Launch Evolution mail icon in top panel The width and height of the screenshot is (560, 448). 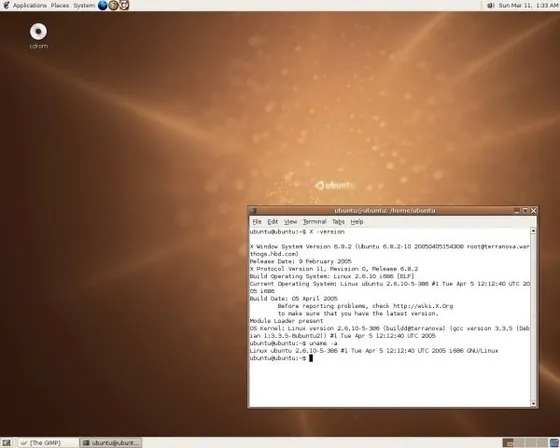pos(113,5)
